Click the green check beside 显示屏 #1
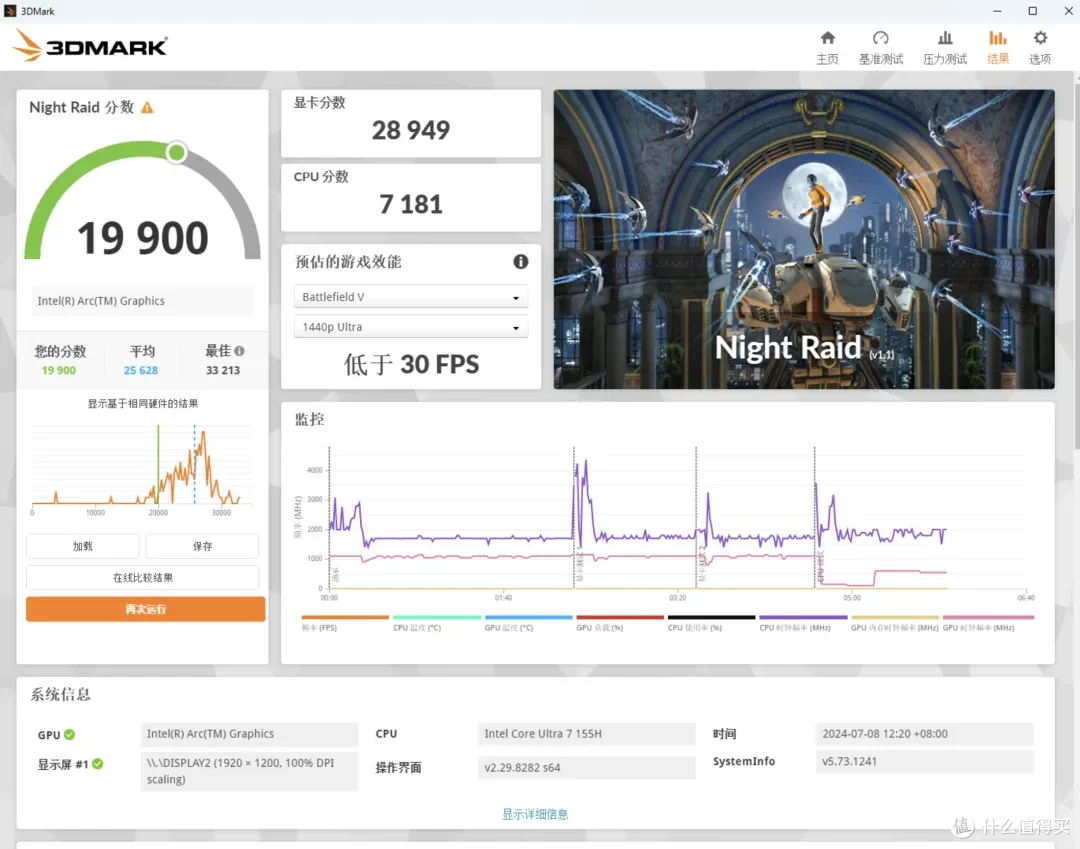The width and height of the screenshot is (1080, 849). (98, 764)
